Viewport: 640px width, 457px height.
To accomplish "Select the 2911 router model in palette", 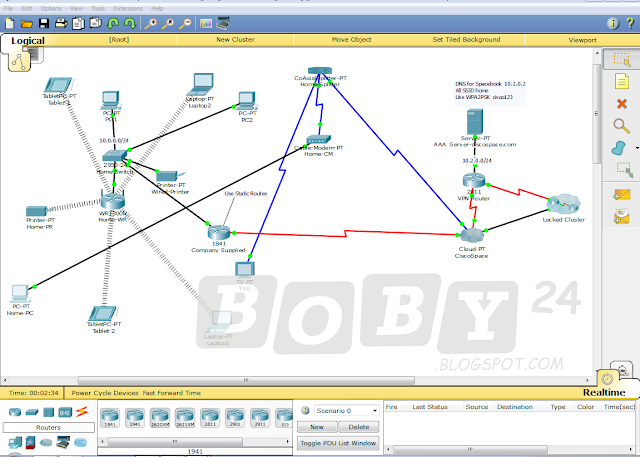I will pos(260,418).
